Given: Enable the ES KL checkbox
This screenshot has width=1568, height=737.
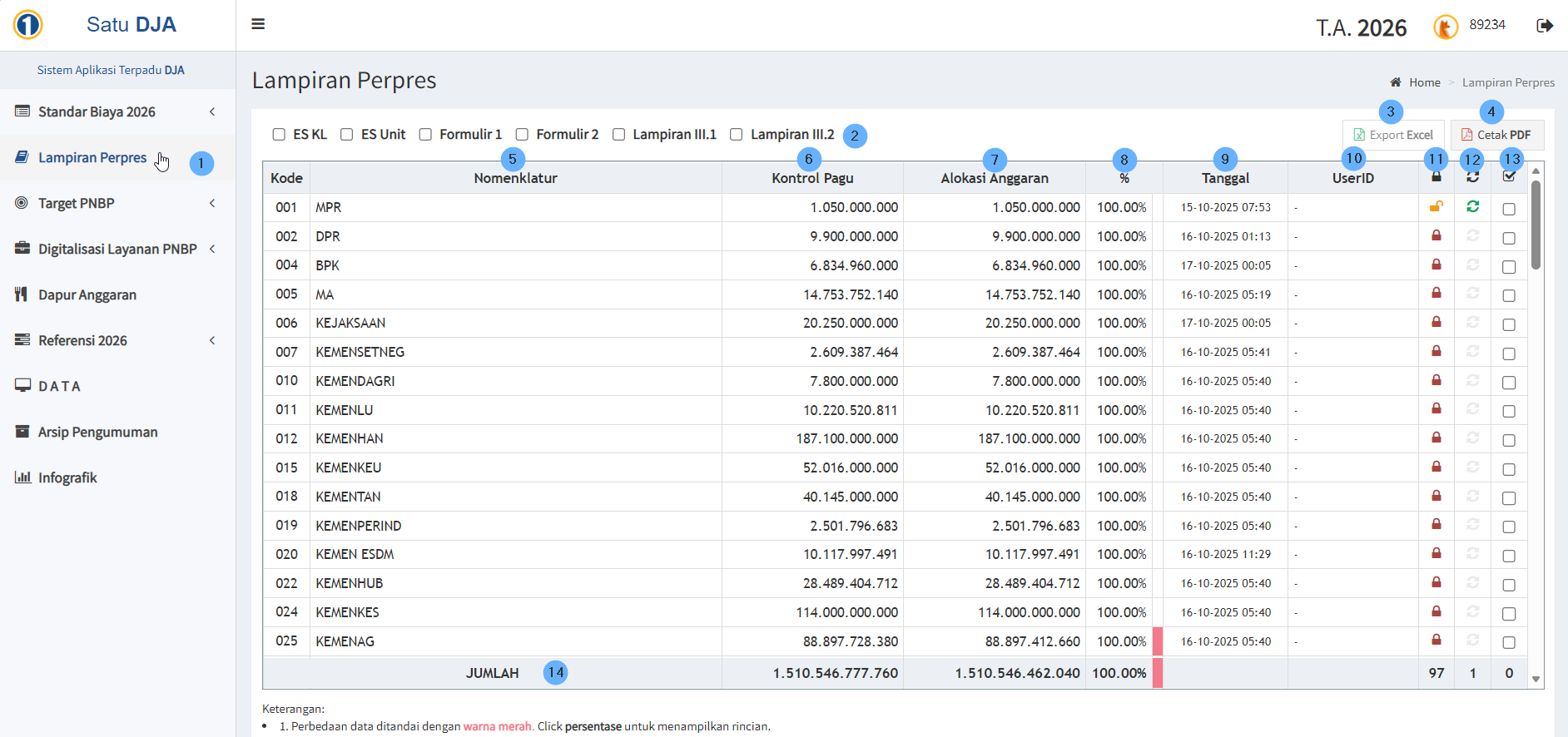Looking at the screenshot, I should [x=279, y=135].
